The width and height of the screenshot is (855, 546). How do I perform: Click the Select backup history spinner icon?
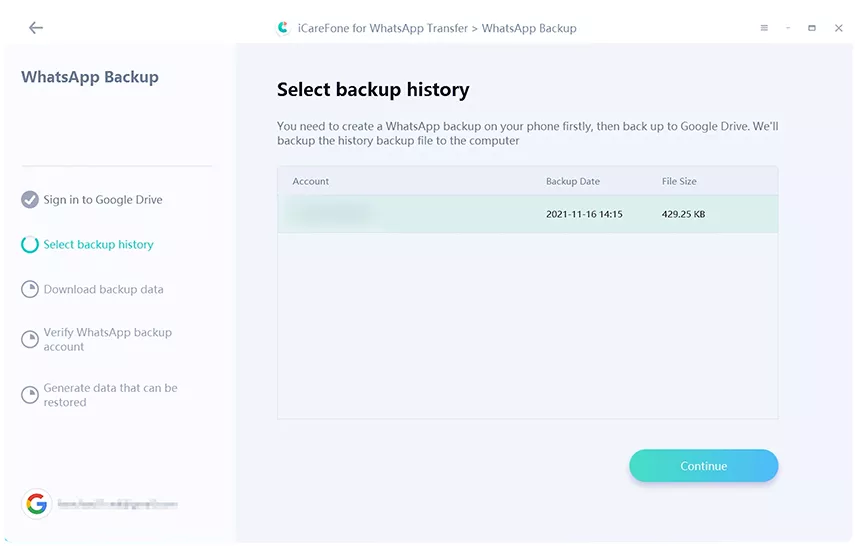30,245
